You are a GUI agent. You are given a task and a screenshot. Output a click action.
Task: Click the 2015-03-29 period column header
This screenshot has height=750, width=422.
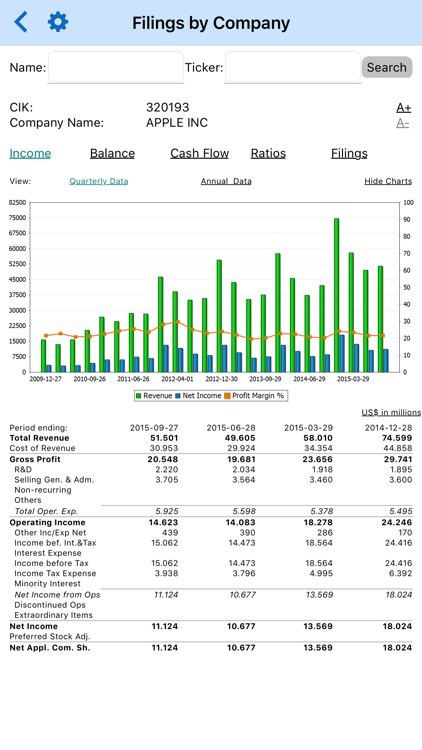coord(309,428)
